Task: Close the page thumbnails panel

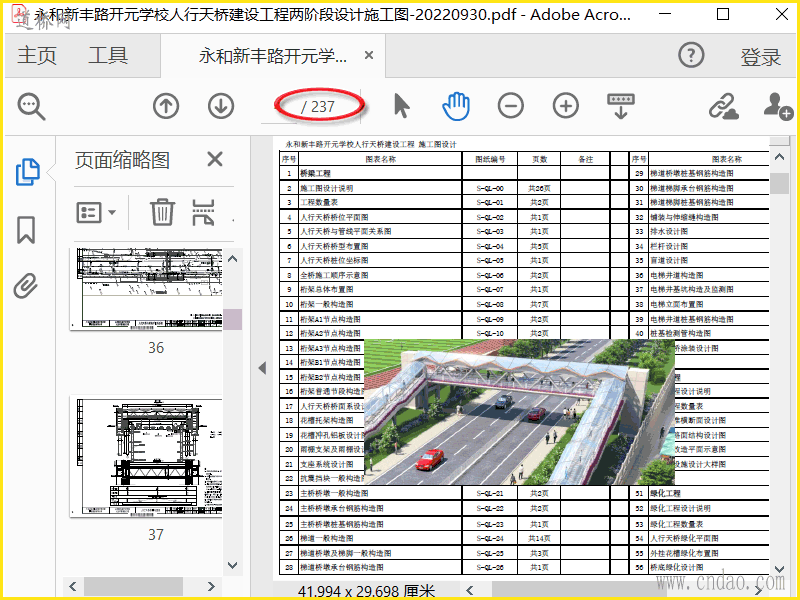Action: 215,159
